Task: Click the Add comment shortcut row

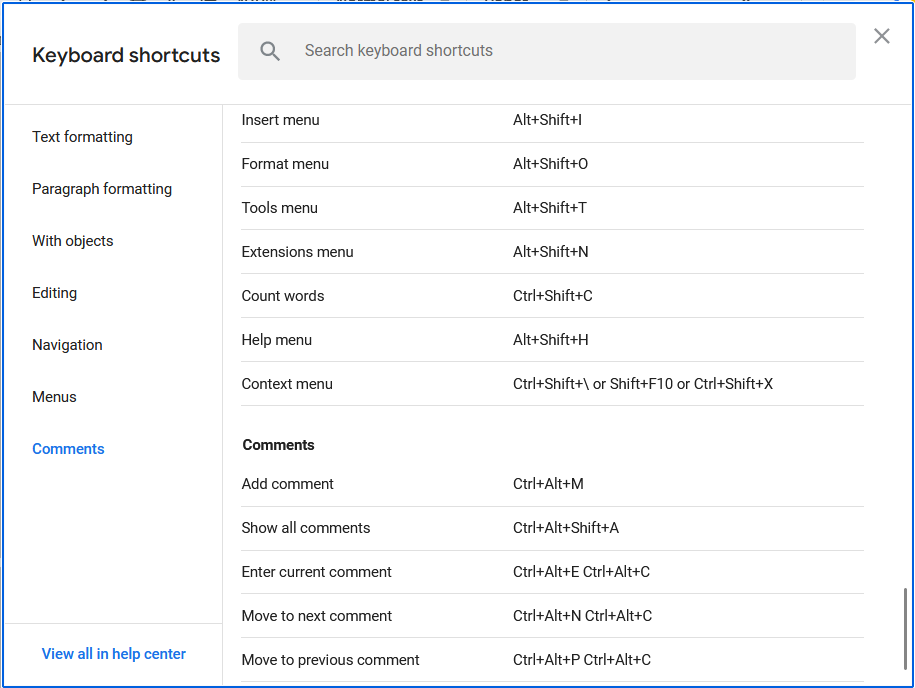Action: pos(288,484)
